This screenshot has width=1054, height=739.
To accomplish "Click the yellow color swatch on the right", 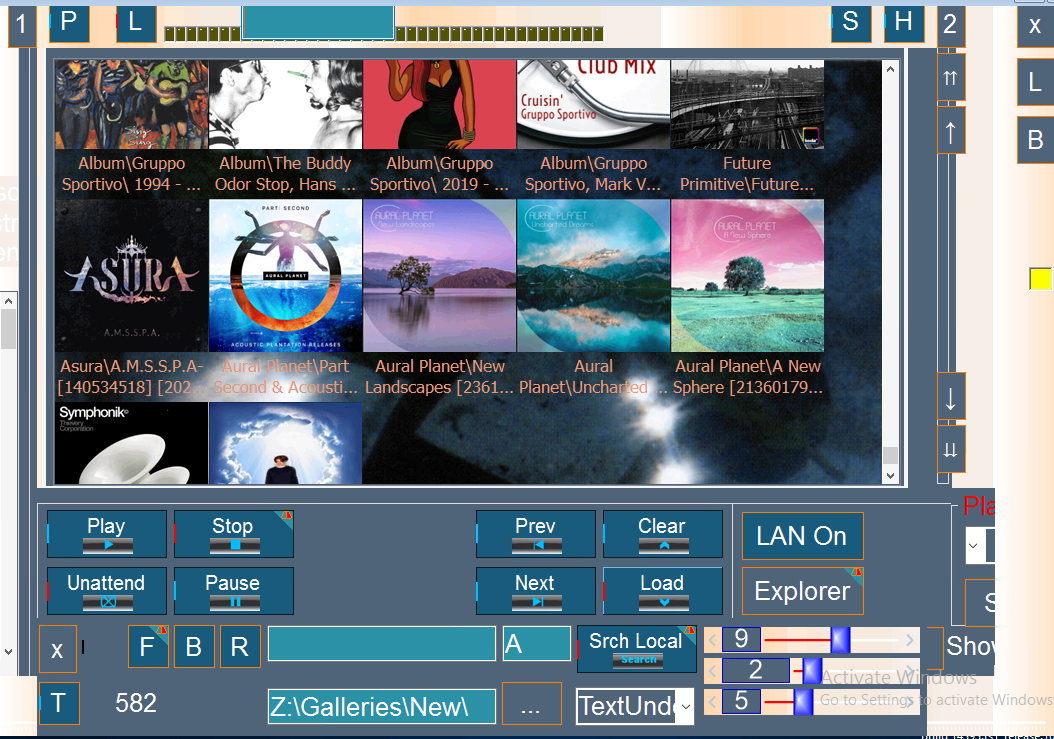I will pyautogui.click(x=1040, y=278).
